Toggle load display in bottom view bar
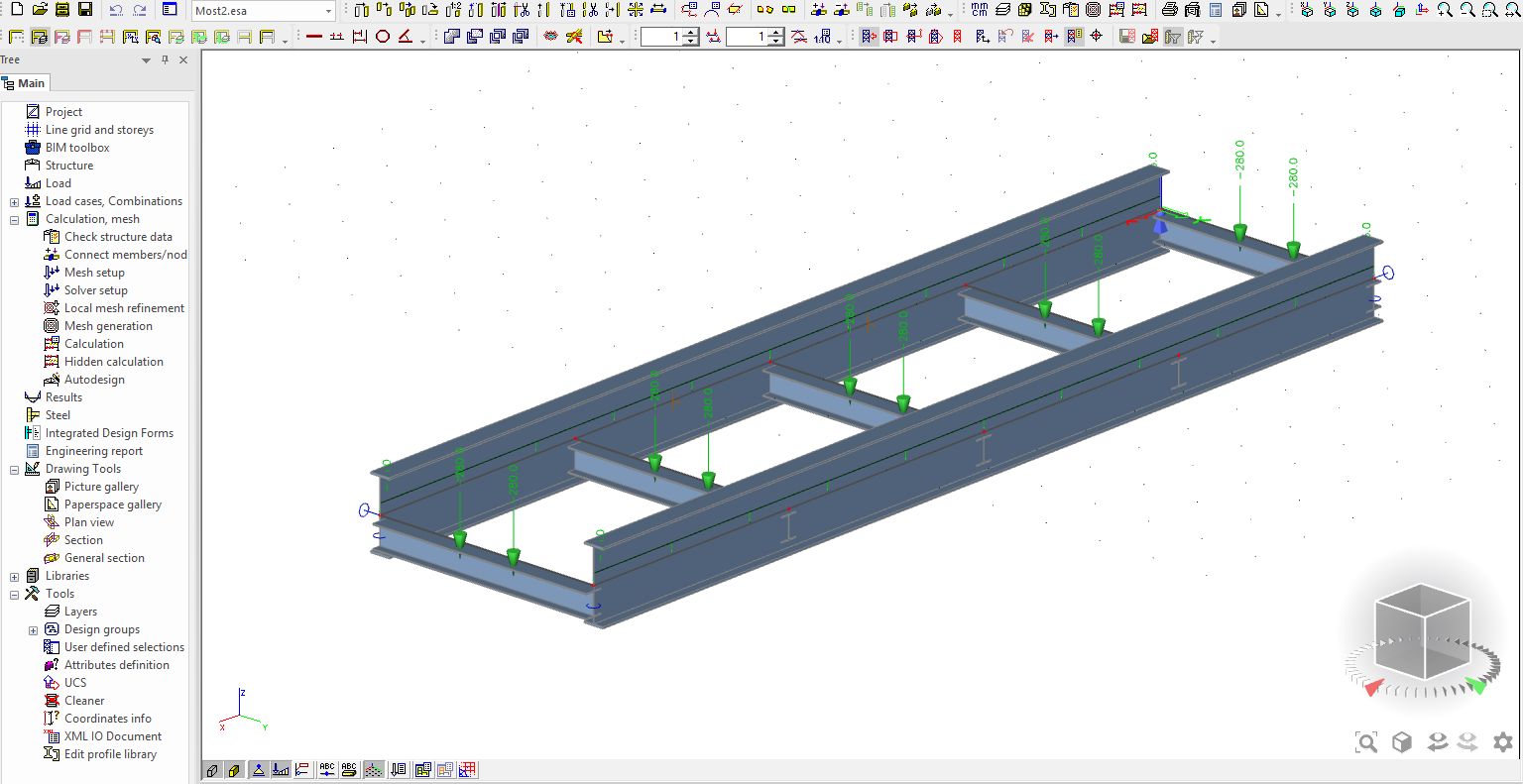 point(281,770)
